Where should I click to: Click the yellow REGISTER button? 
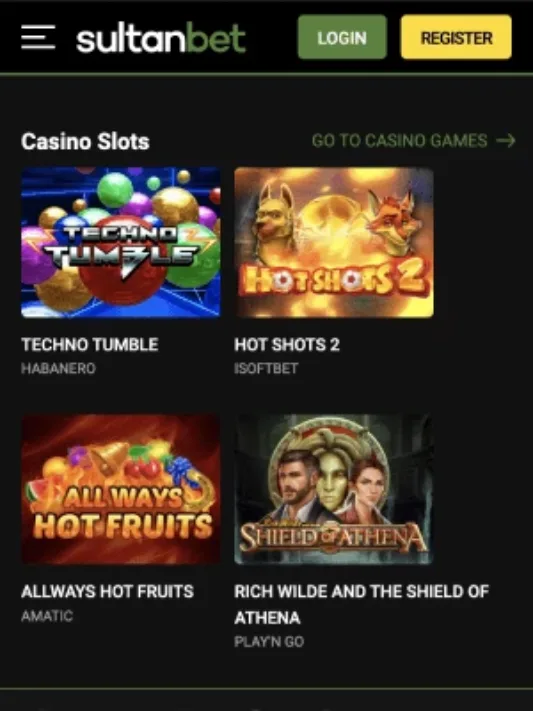pos(456,37)
